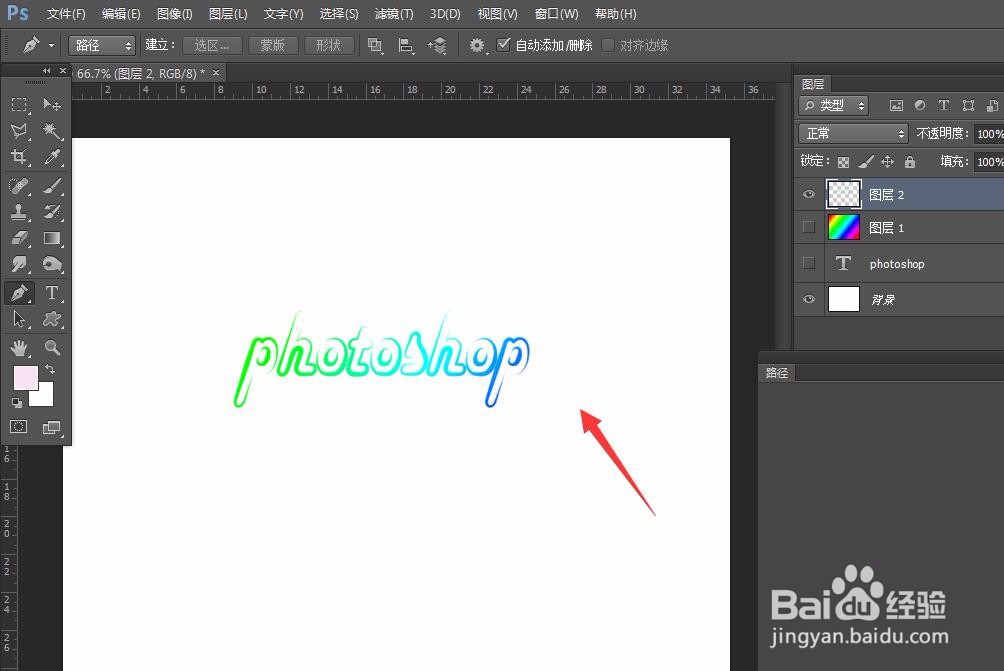This screenshot has width=1004, height=671.
Task: Select the Clone Stamp tool
Action: [x=19, y=212]
